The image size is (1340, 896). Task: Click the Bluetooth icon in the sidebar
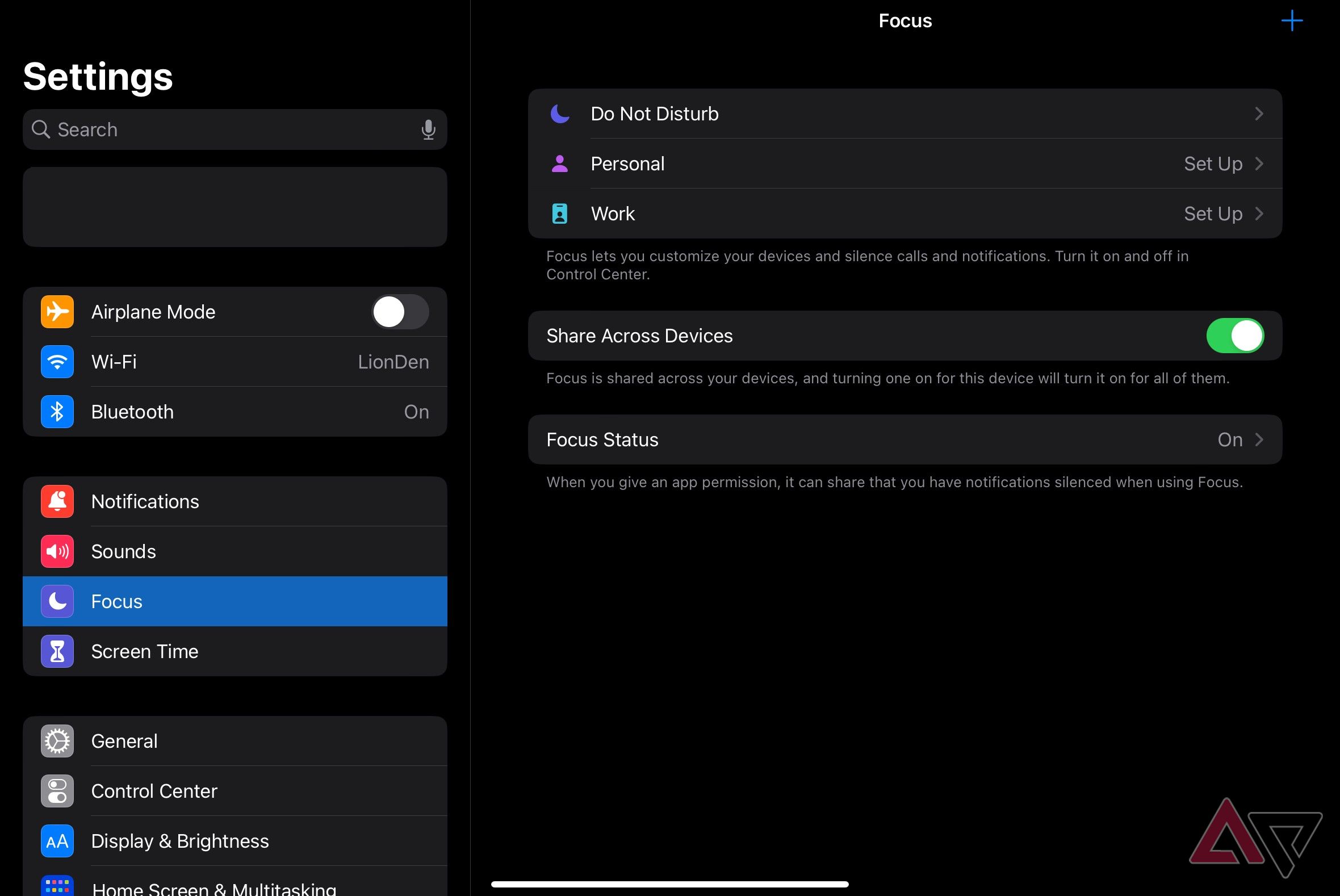57,412
